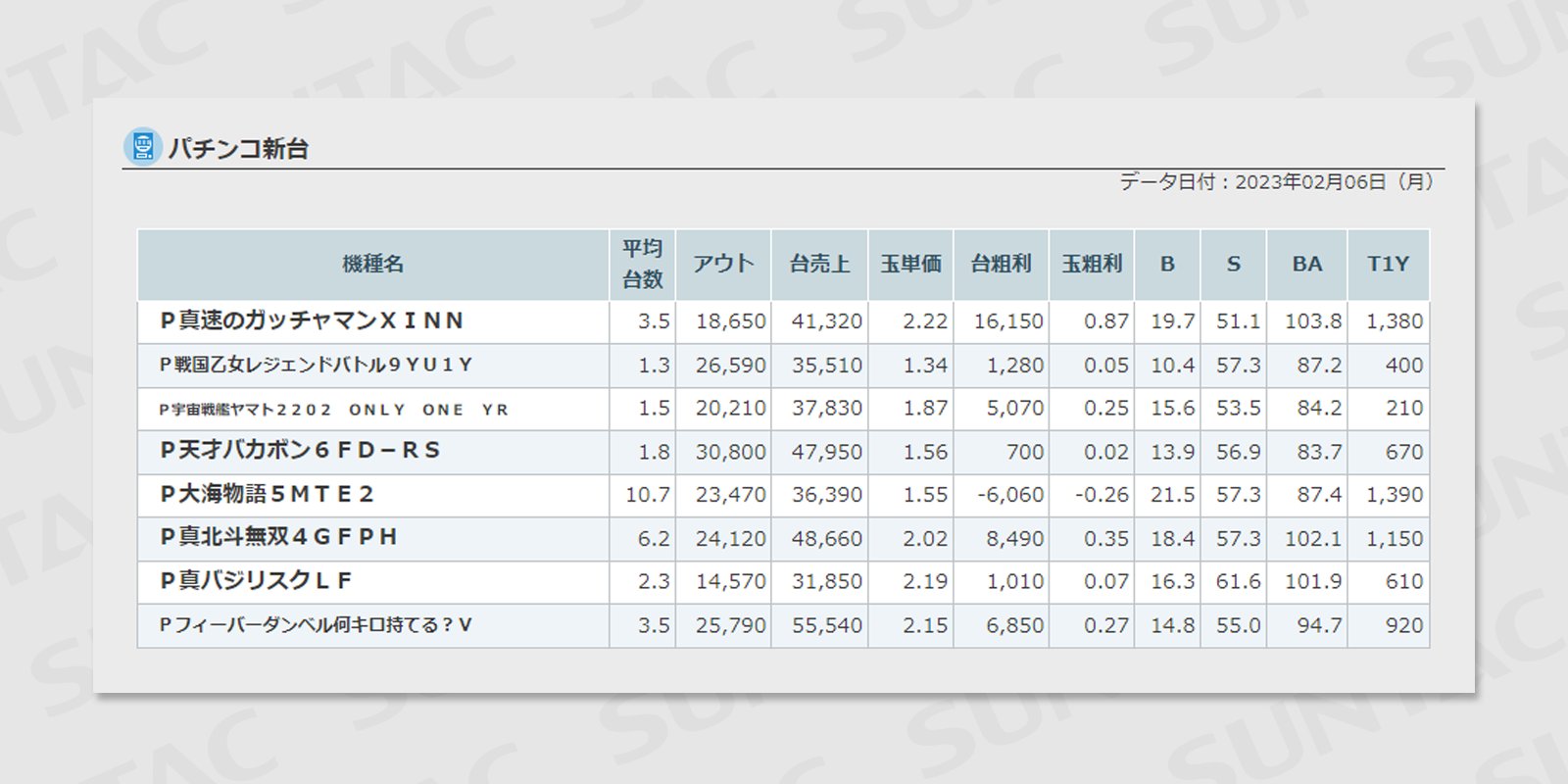
Task: Click the T1Y value 400
Action: 1404,366
